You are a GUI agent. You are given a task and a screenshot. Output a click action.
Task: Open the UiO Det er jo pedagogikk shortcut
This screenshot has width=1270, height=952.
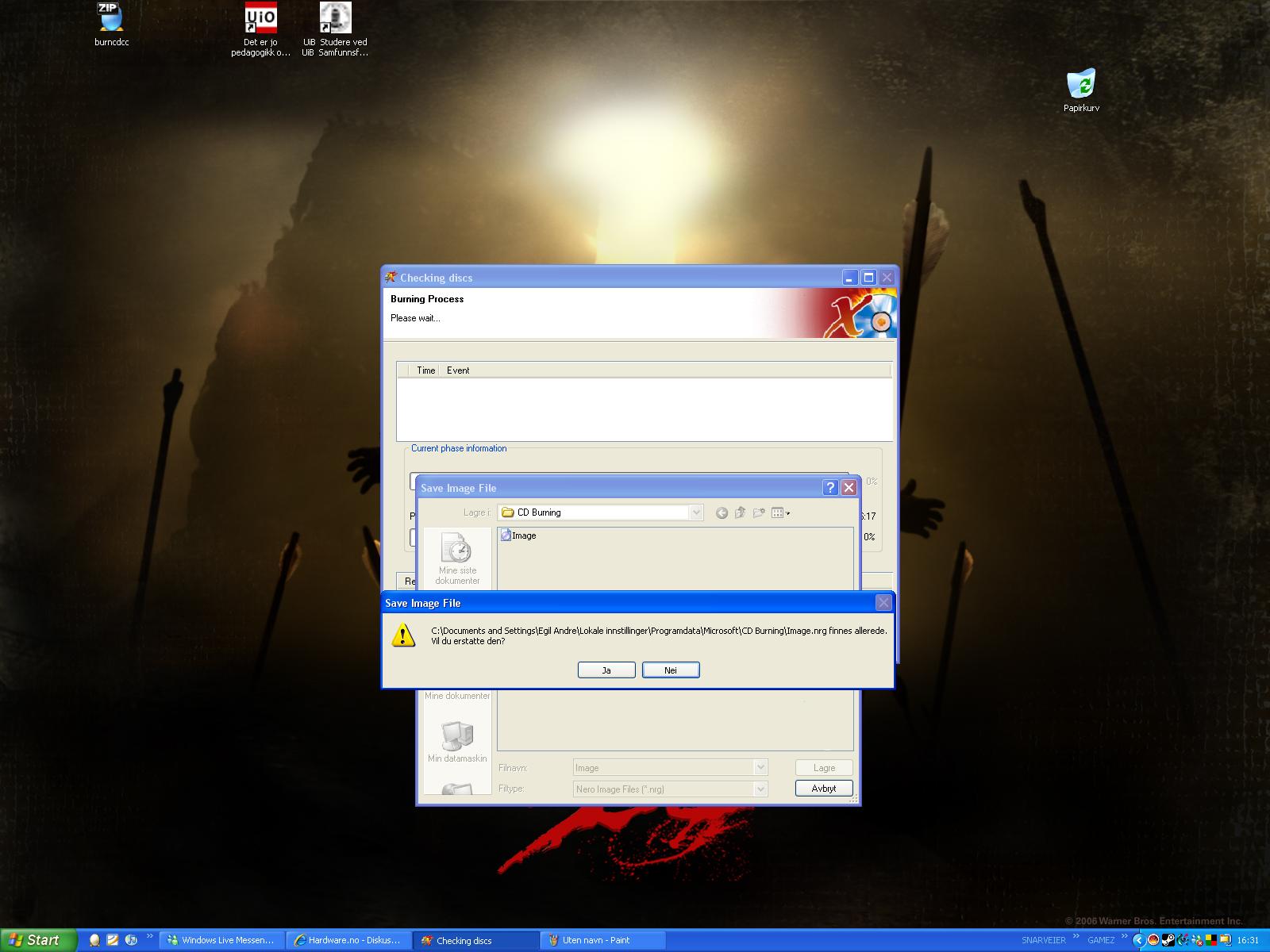coord(260,30)
